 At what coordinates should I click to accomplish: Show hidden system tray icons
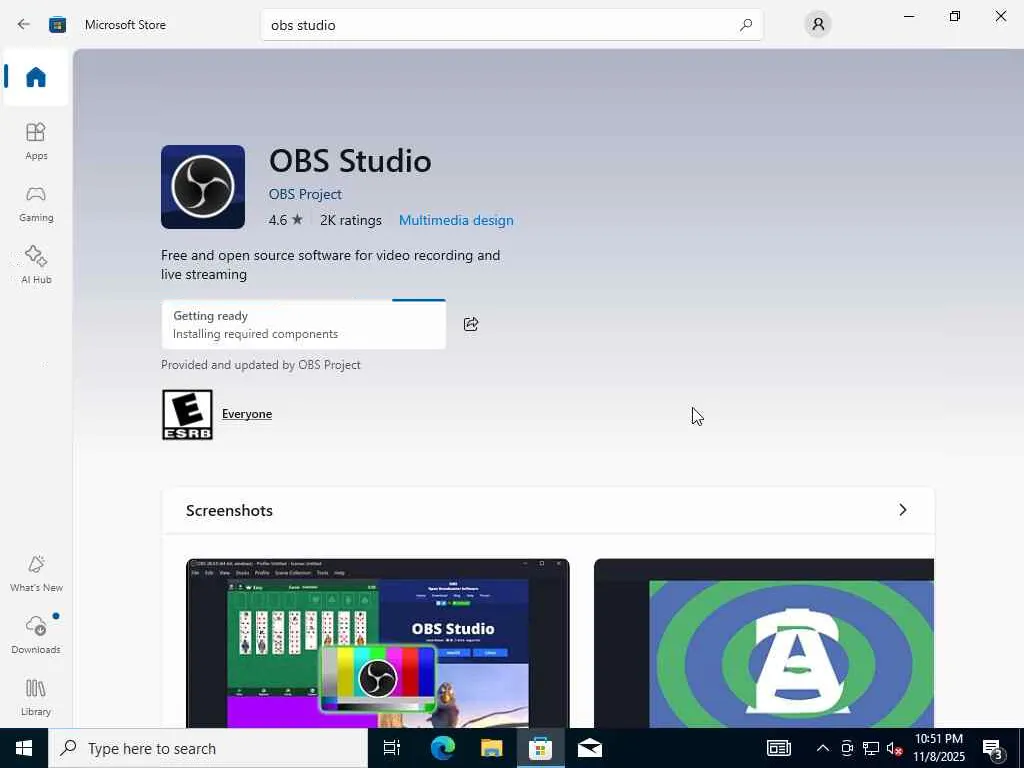(x=823, y=748)
